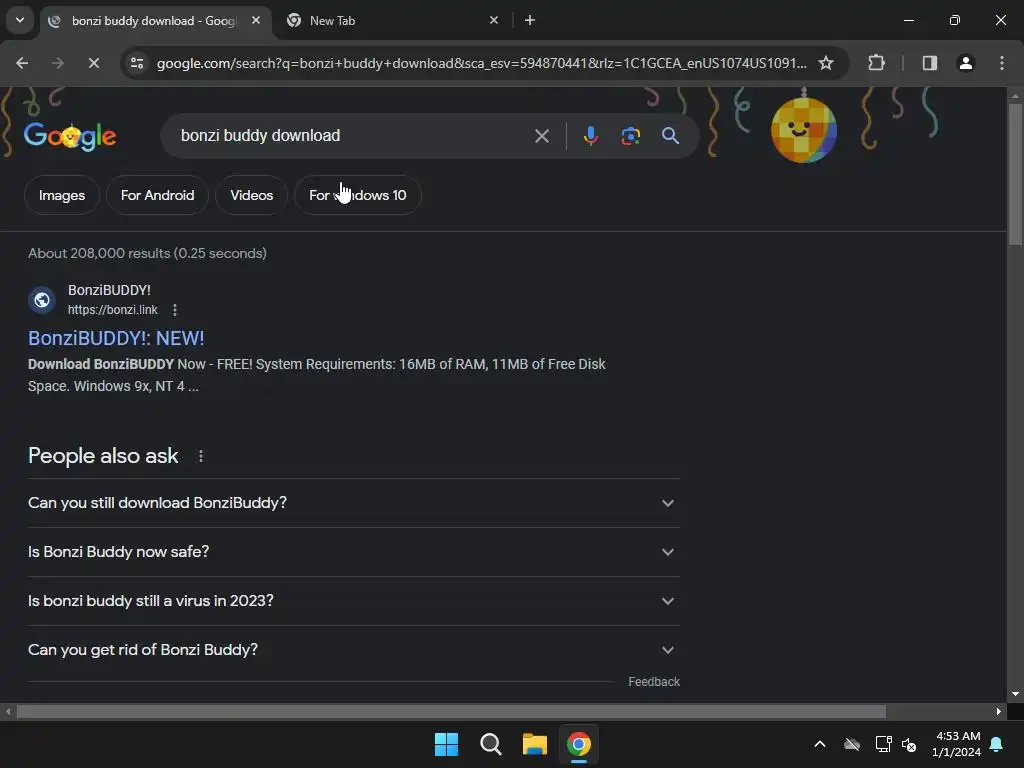Viewport: 1024px width, 768px height.
Task: Open People also ask more options
Action: pyautogui.click(x=200, y=456)
